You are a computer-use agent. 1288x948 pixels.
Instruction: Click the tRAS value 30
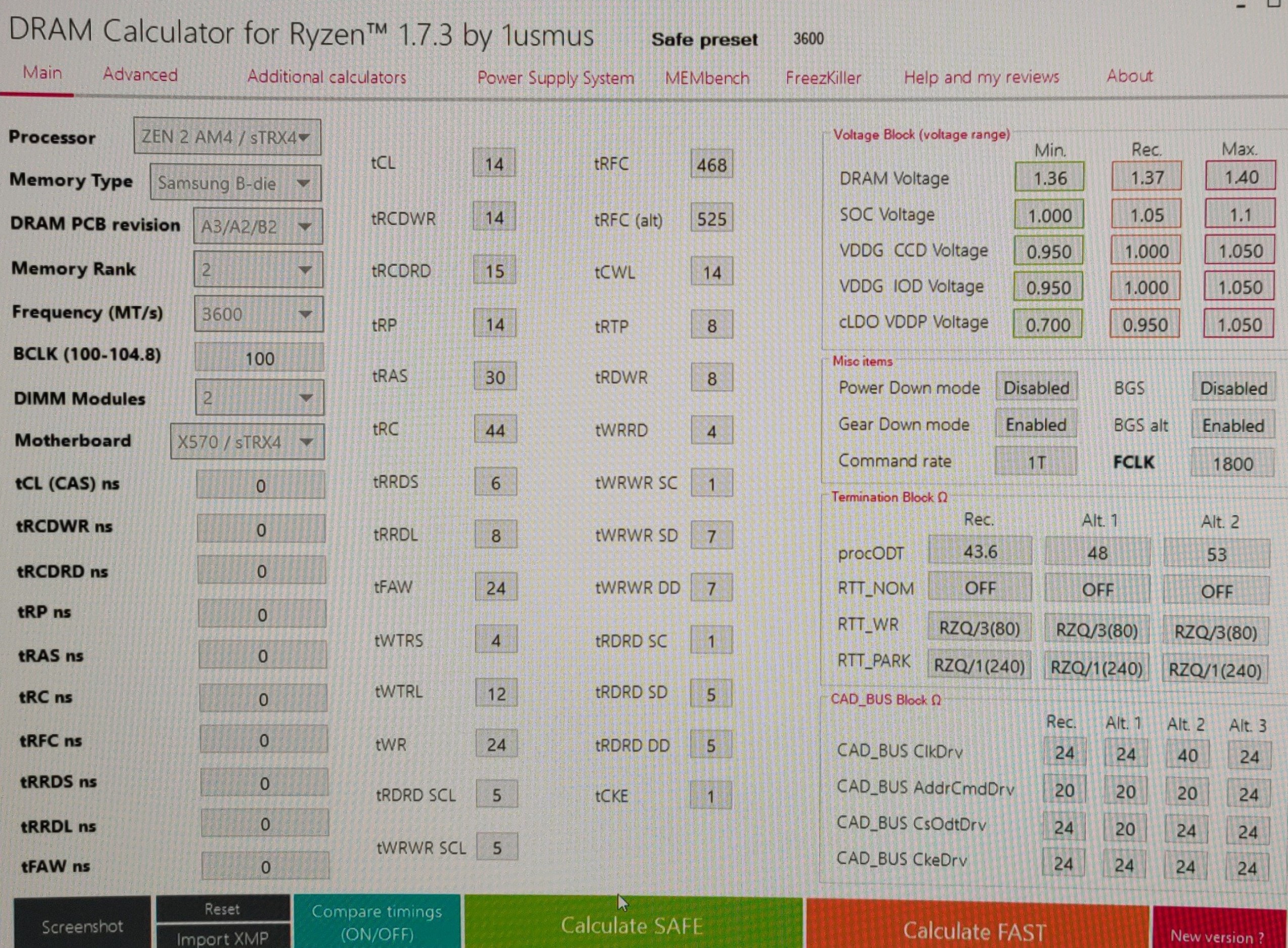click(495, 376)
